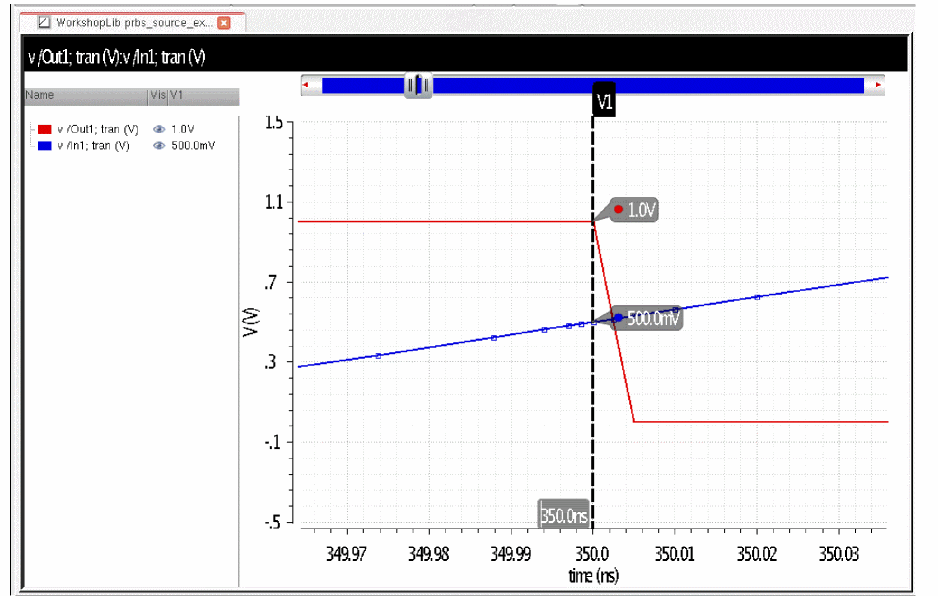Toggle visibility eye for v /Out1 trace
Image resolution: width=938 pixels, height=596 pixels.
[x=159, y=129]
